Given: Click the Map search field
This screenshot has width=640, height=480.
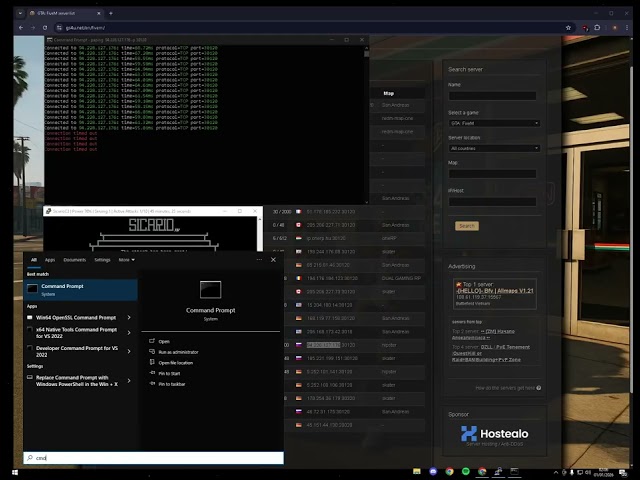Looking at the screenshot, I should [492, 174].
